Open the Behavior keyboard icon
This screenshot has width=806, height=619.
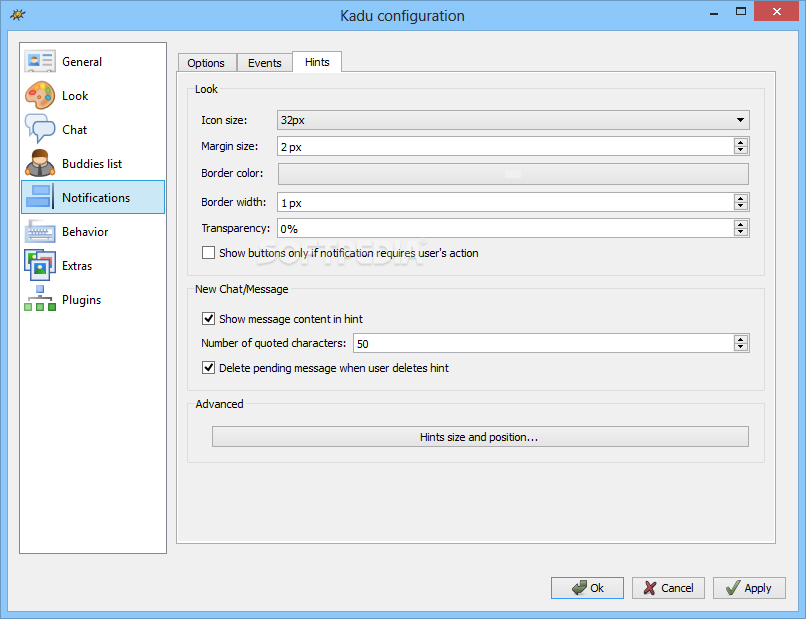coord(40,231)
